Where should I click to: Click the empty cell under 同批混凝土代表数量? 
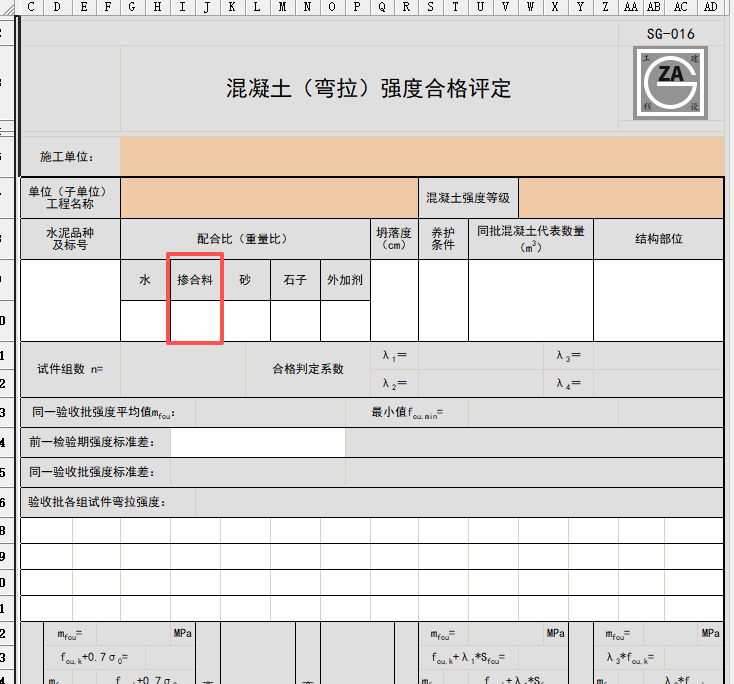tap(531, 301)
